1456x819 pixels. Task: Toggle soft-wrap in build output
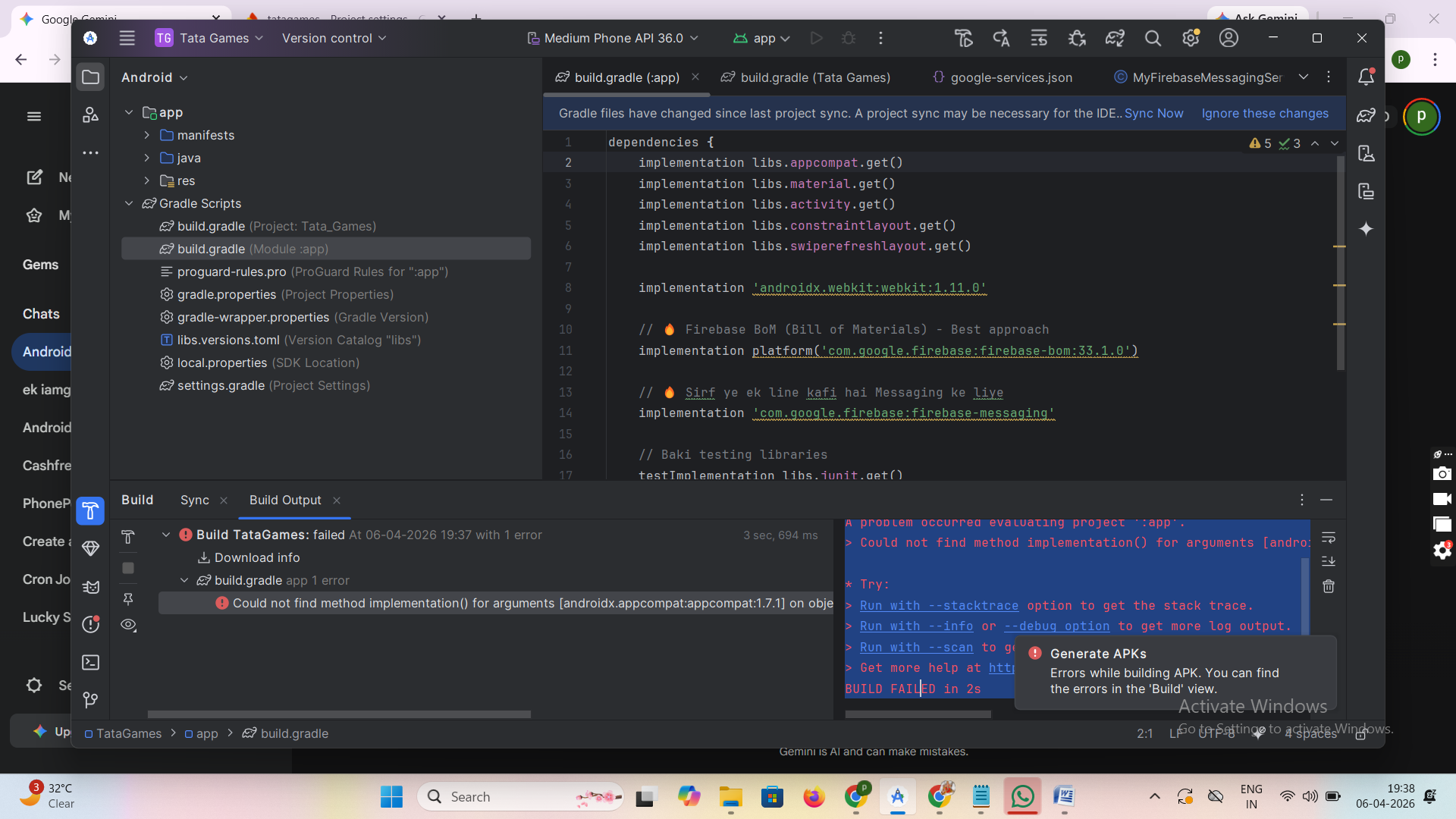click(1329, 537)
